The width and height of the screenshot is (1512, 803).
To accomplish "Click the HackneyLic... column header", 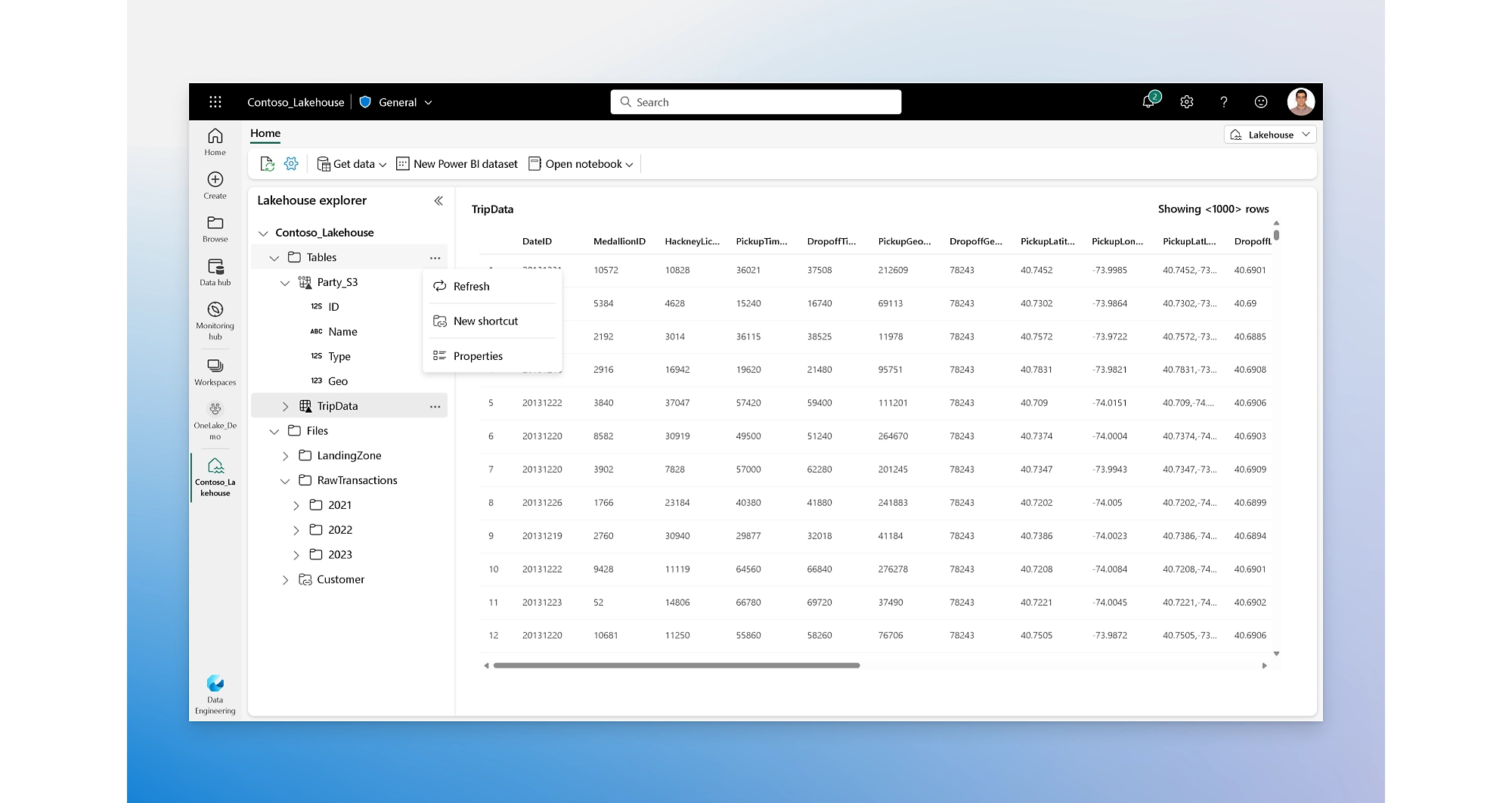I will (x=692, y=241).
